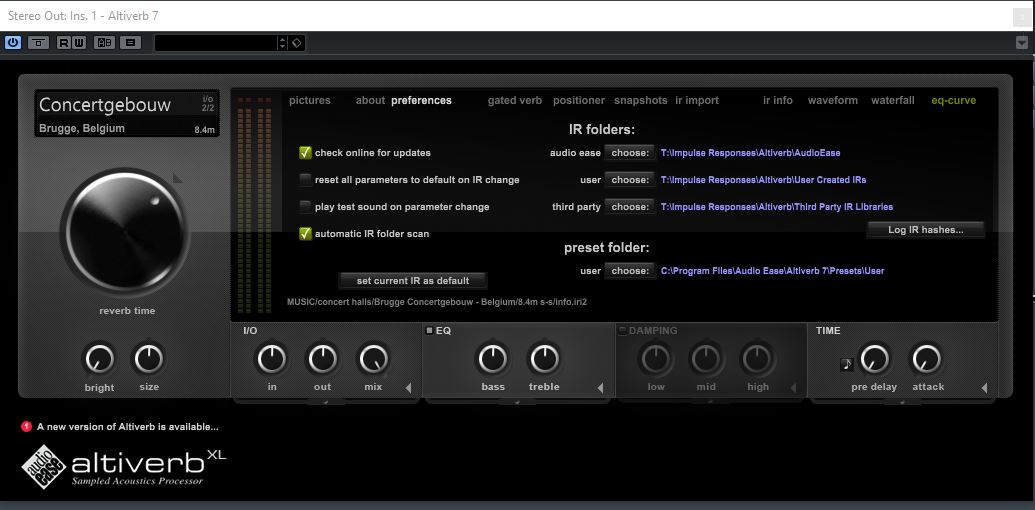
Task: Toggle the plugin power (activate) button
Action: pyautogui.click(x=13, y=43)
